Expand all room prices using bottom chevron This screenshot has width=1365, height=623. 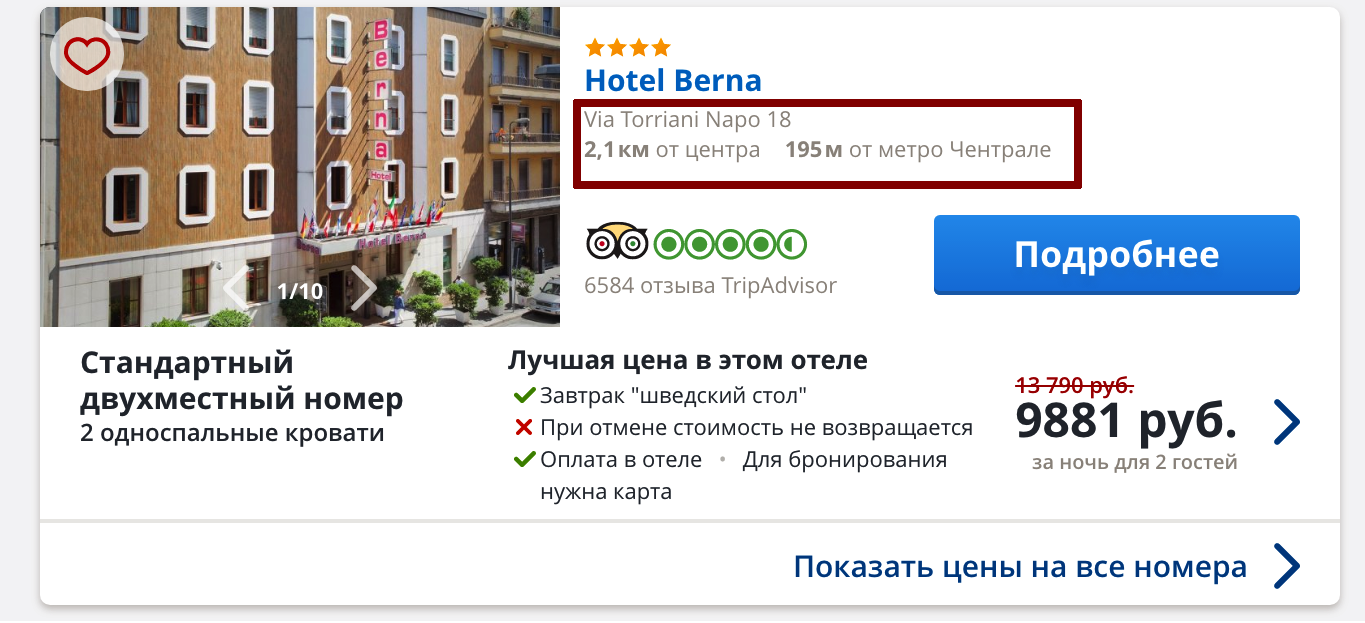pos(1287,567)
